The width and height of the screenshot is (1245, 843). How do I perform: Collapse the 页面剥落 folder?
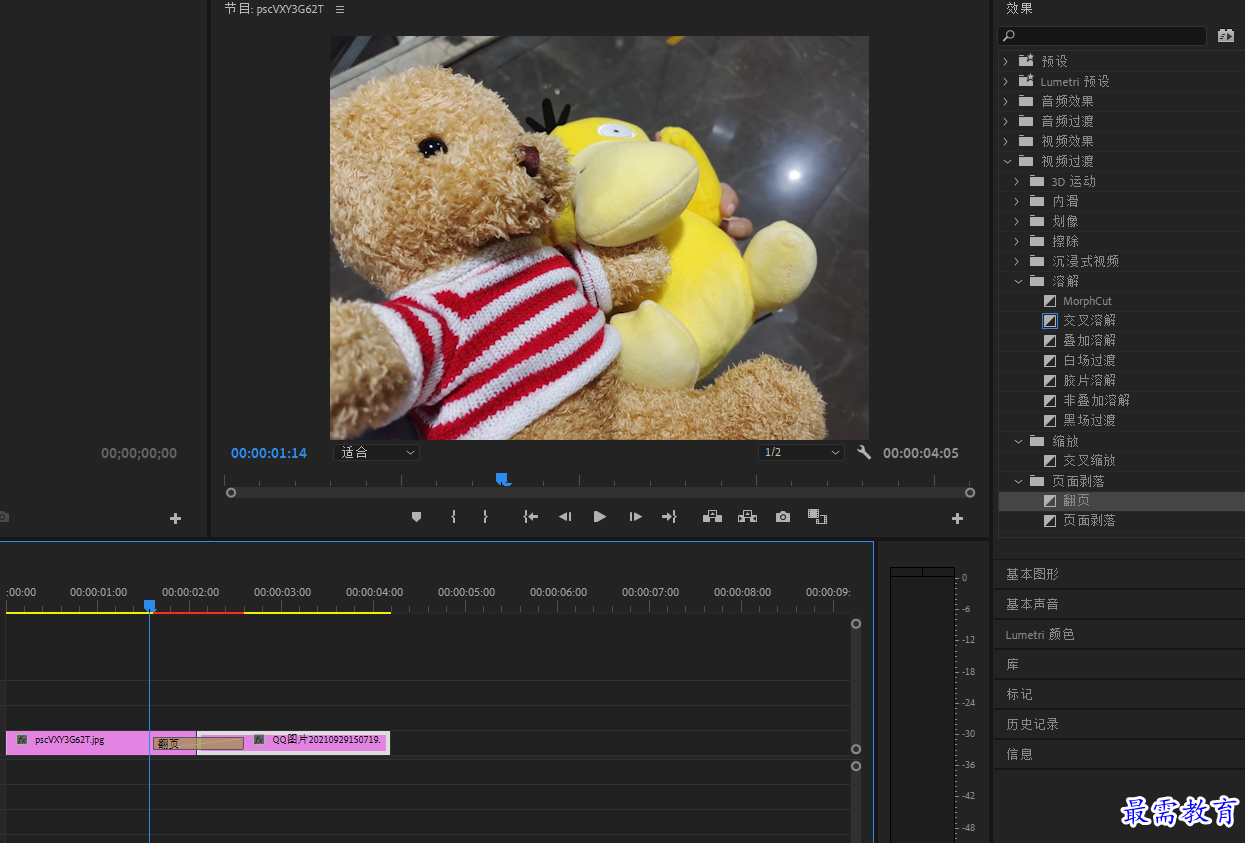1017,481
